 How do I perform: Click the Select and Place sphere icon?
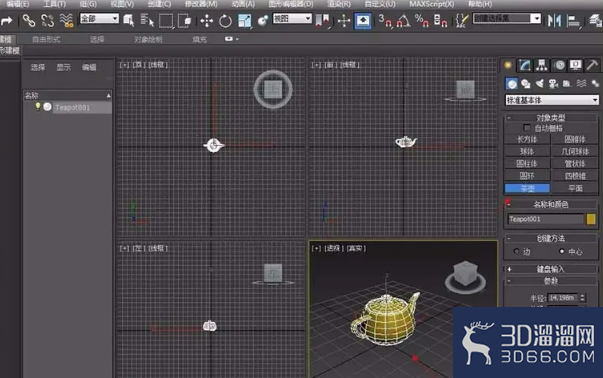click(x=263, y=21)
